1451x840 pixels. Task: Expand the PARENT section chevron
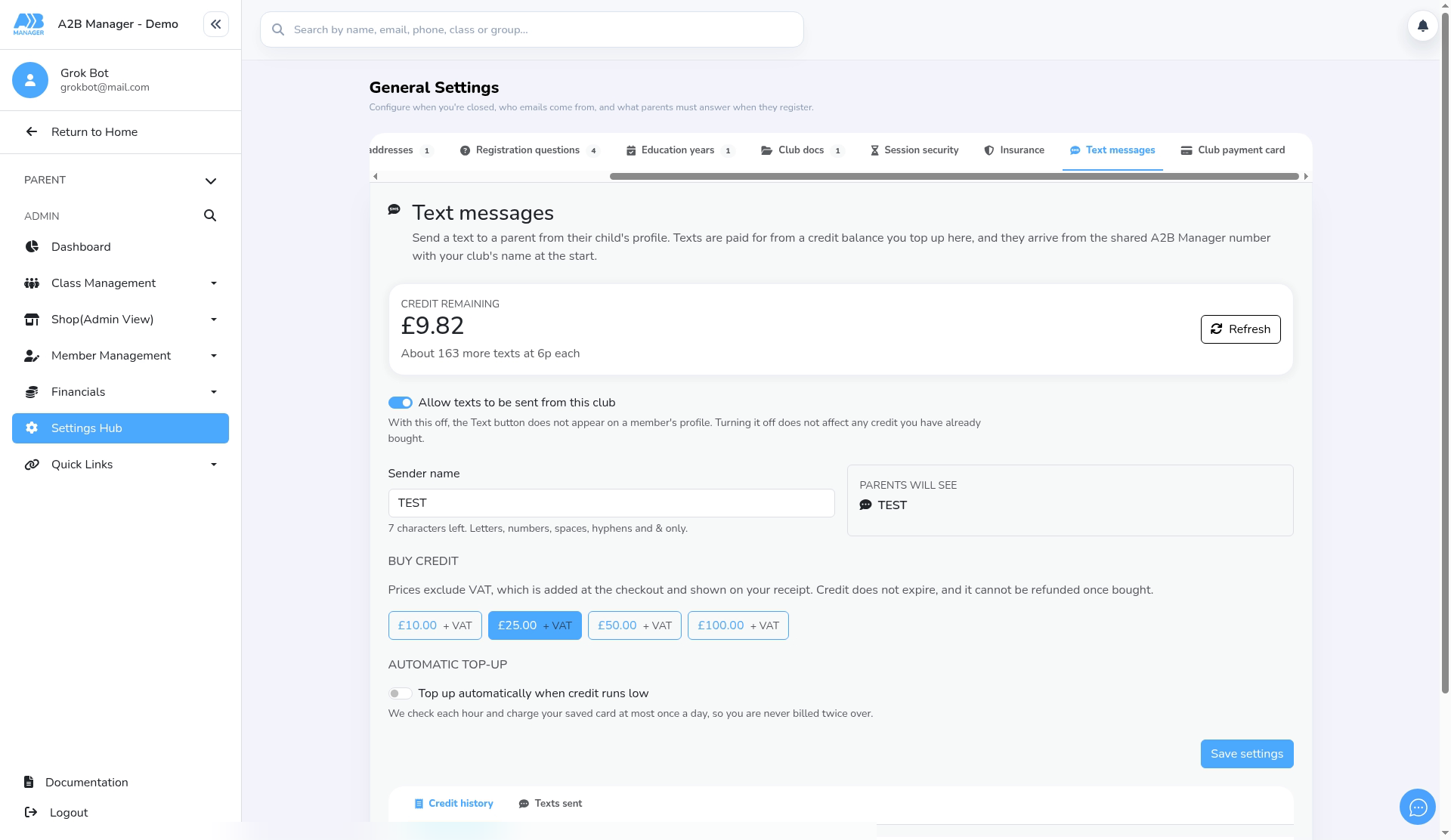tap(211, 181)
